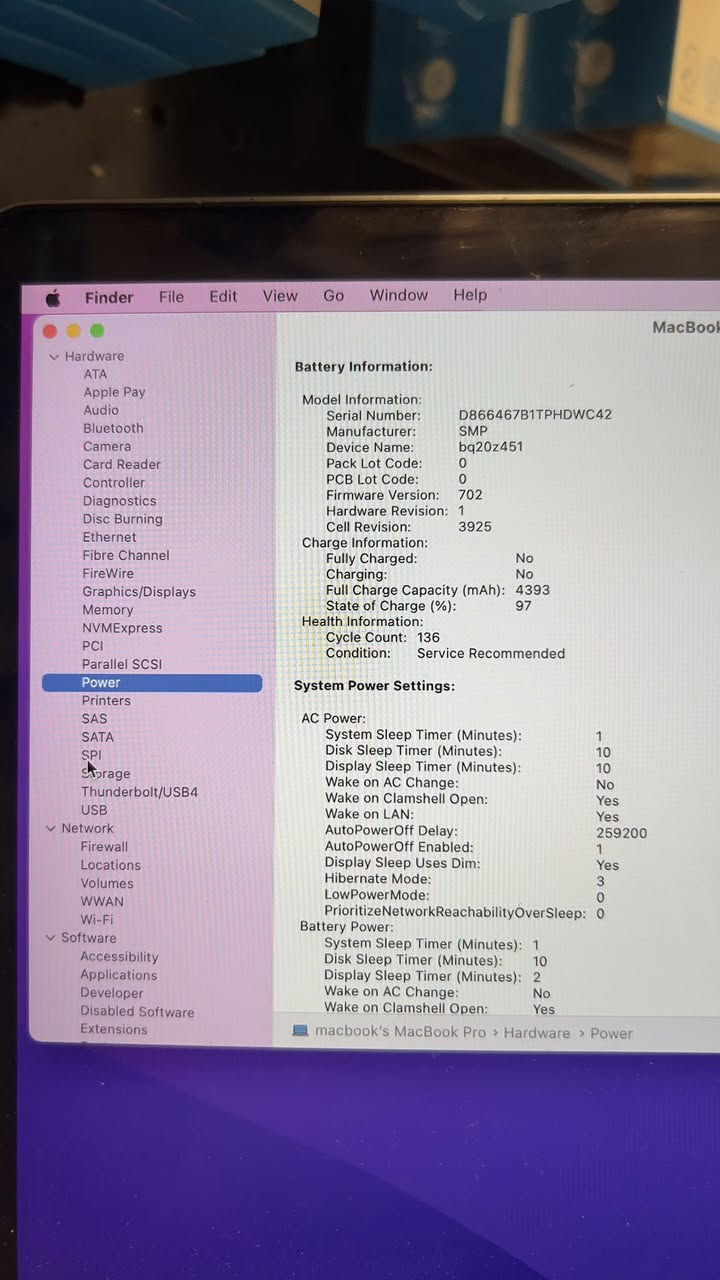
Task: Select Disabled Software in sidebar
Action: tap(137, 1012)
